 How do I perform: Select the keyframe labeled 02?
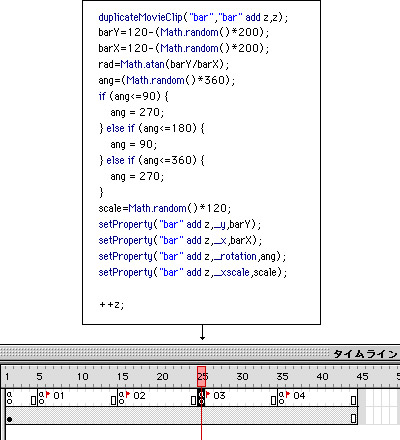pyautogui.click(x=121, y=398)
